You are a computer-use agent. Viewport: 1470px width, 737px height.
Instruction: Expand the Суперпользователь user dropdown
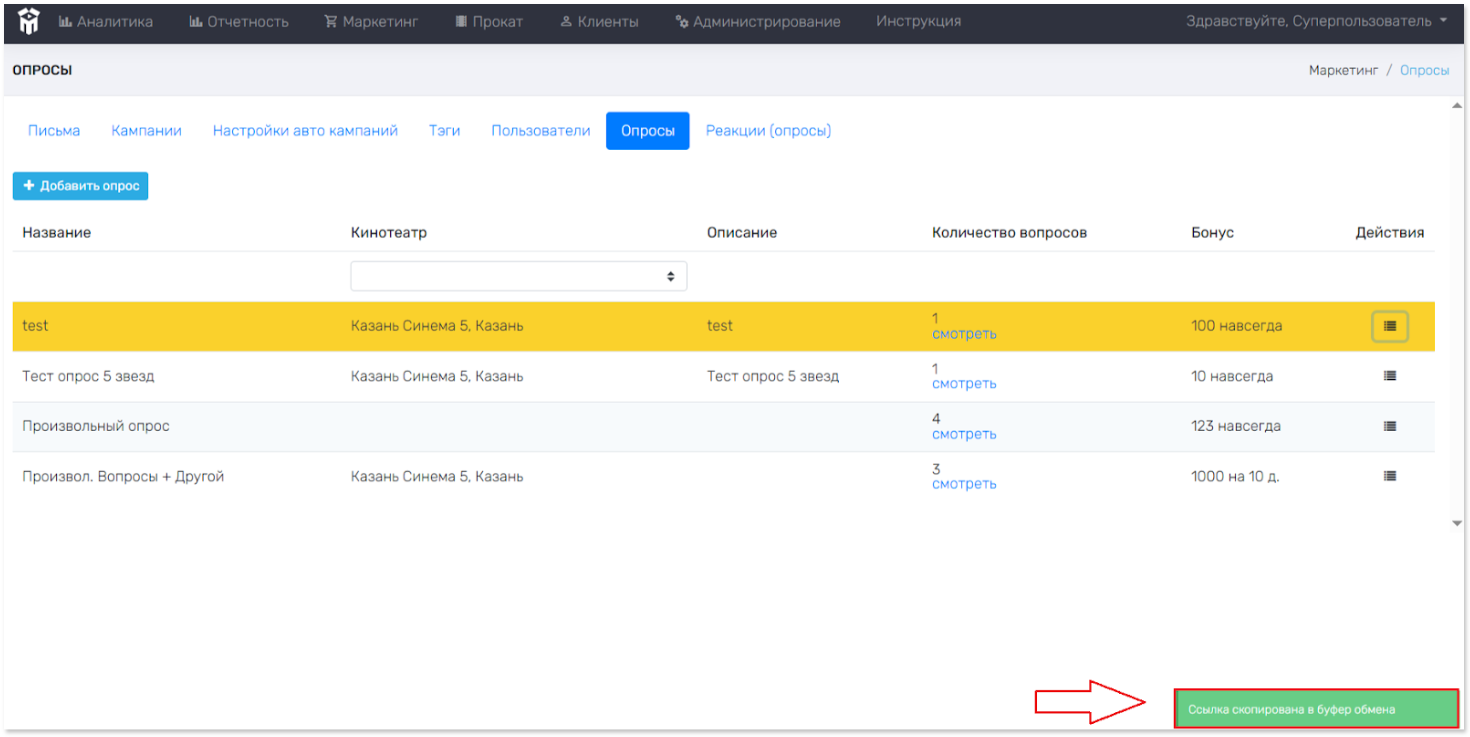click(1316, 21)
